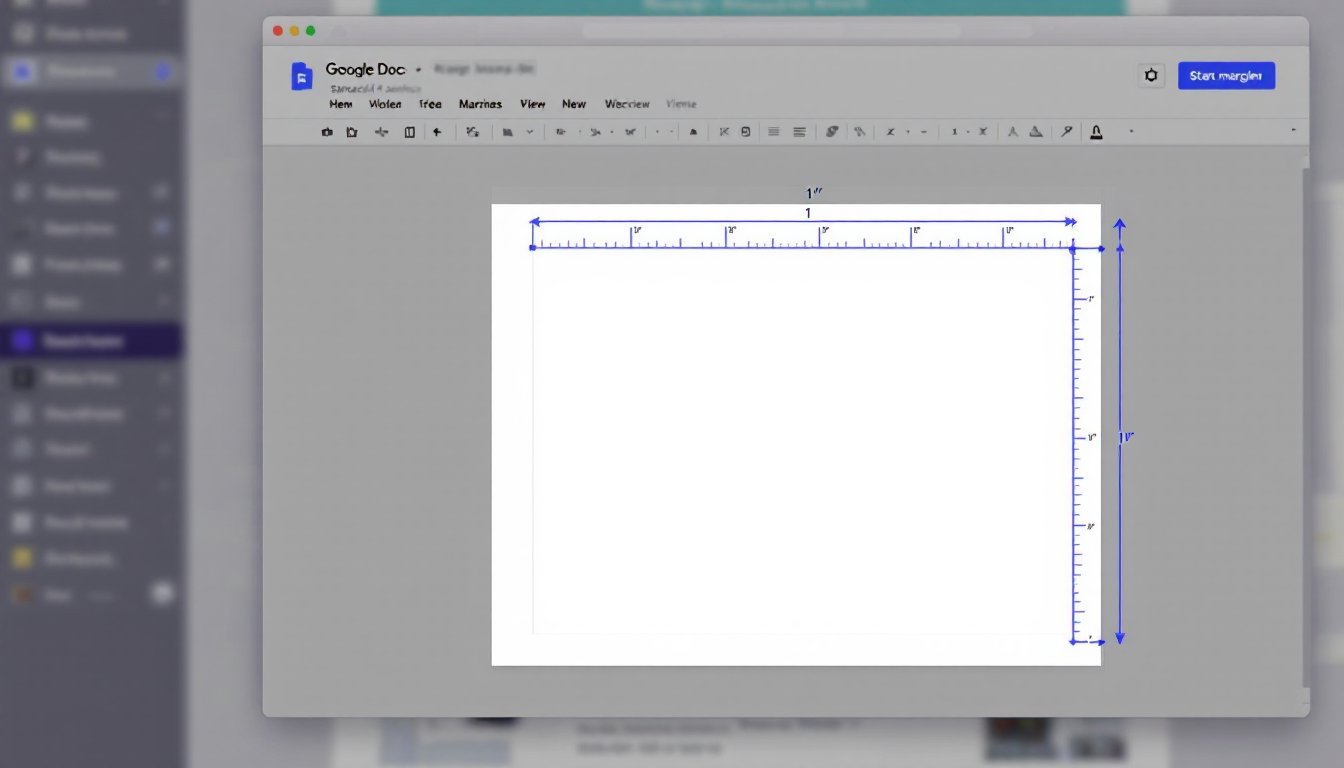Open the 'View' menu
1344x768 pixels.
click(x=532, y=104)
